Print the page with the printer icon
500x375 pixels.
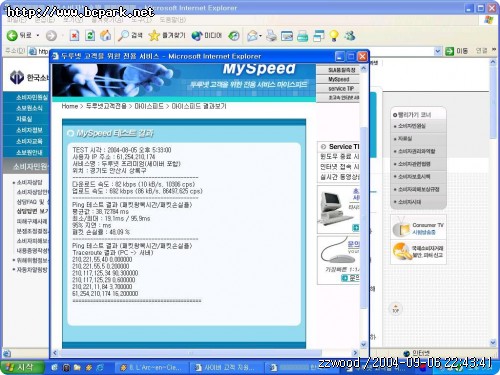pyautogui.click(x=271, y=35)
